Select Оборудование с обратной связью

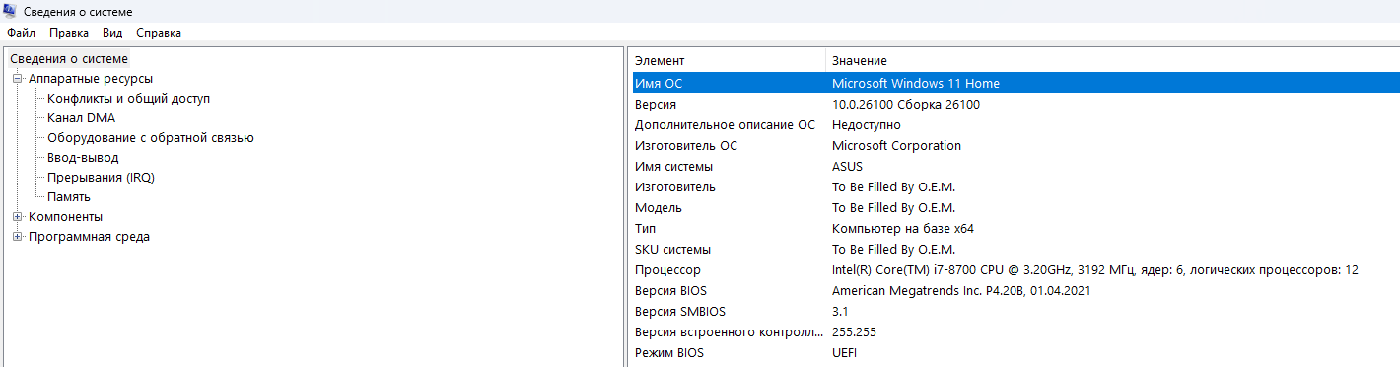click(150, 137)
